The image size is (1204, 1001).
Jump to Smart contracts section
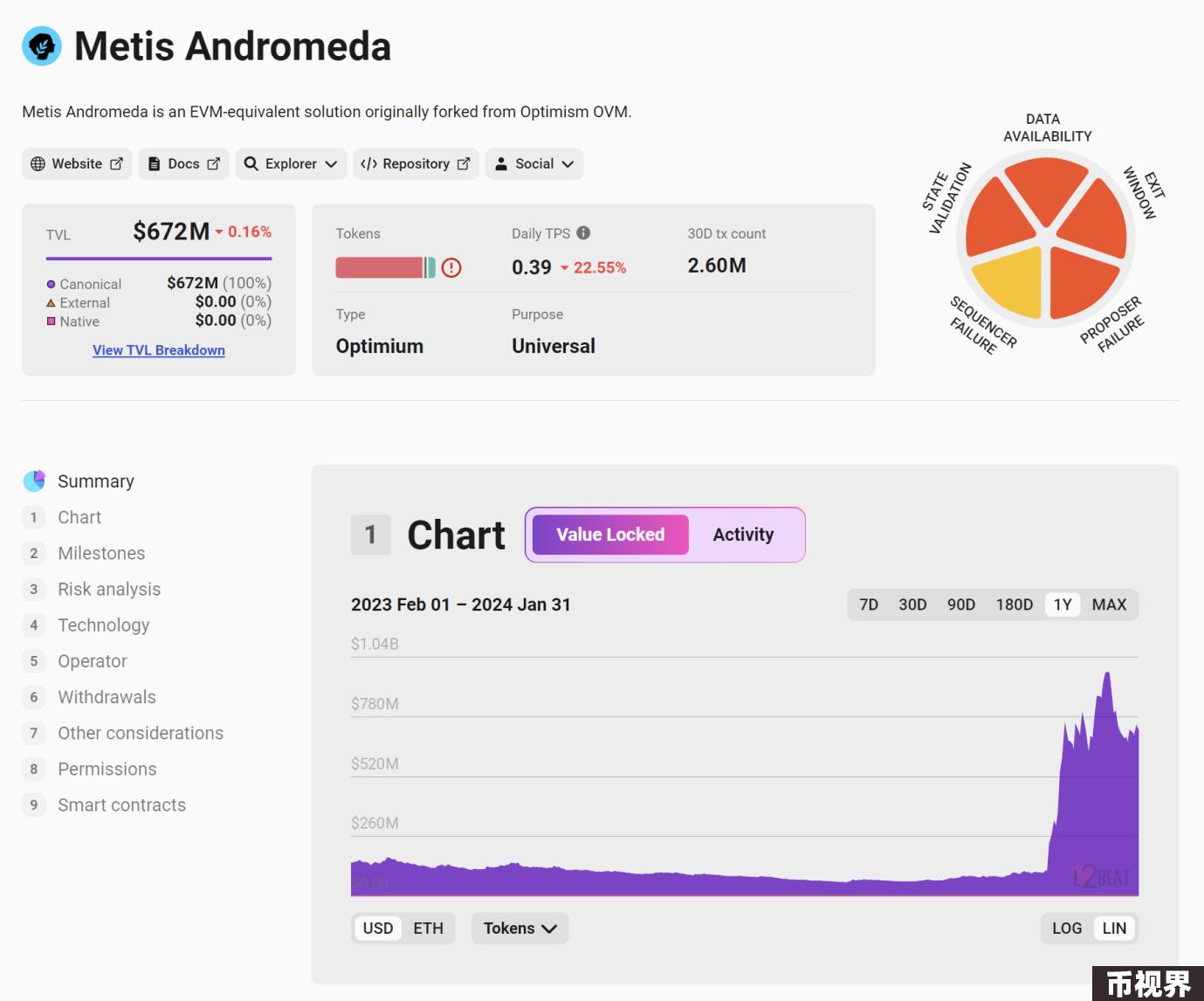click(x=121, y=804)
